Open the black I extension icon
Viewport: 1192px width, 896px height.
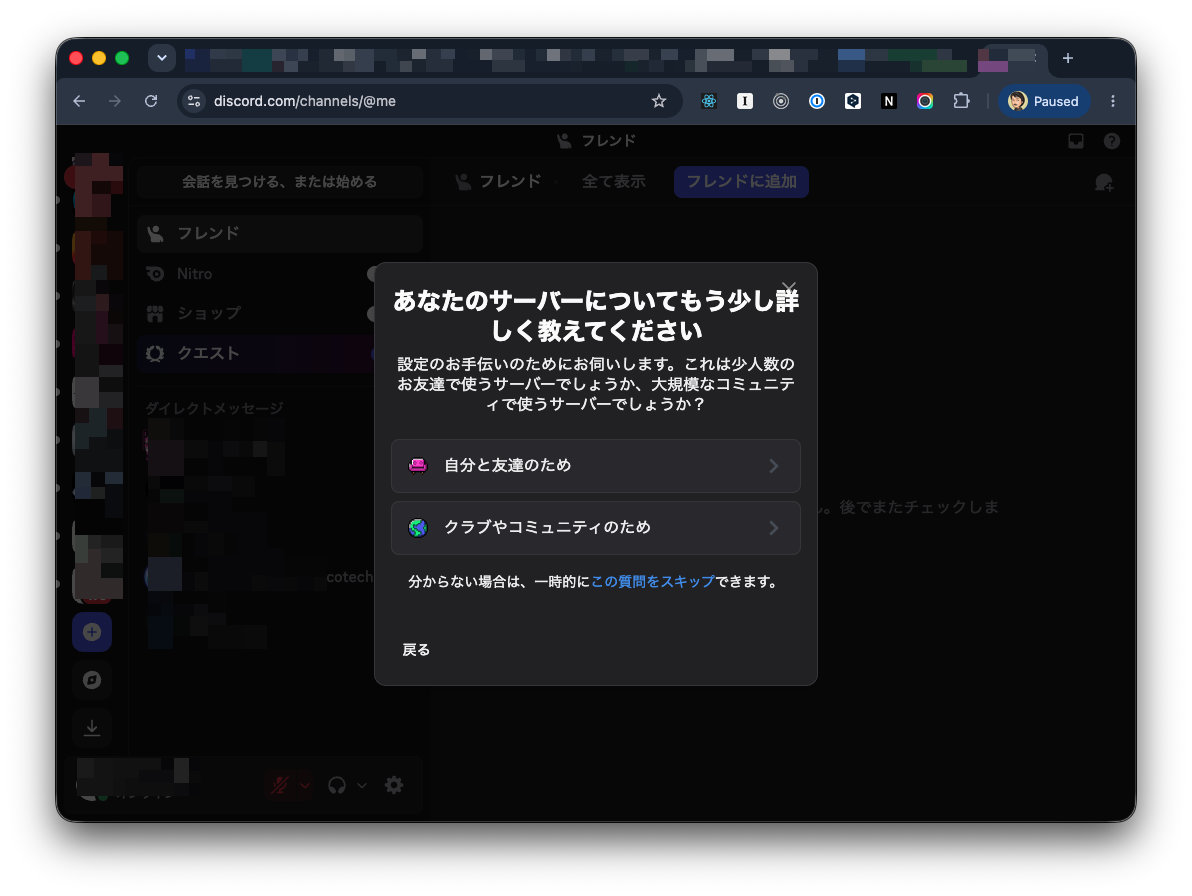(x=745, y=101)
